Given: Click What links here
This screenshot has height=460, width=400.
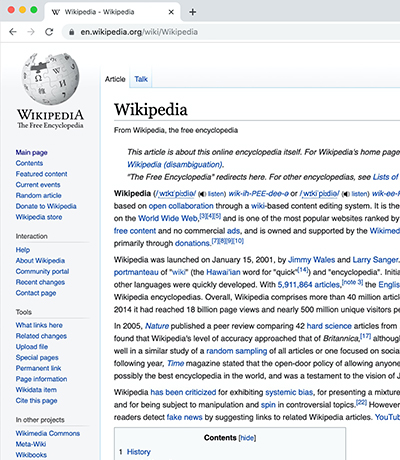Looking at the screenshot, I should pos(39,325).
